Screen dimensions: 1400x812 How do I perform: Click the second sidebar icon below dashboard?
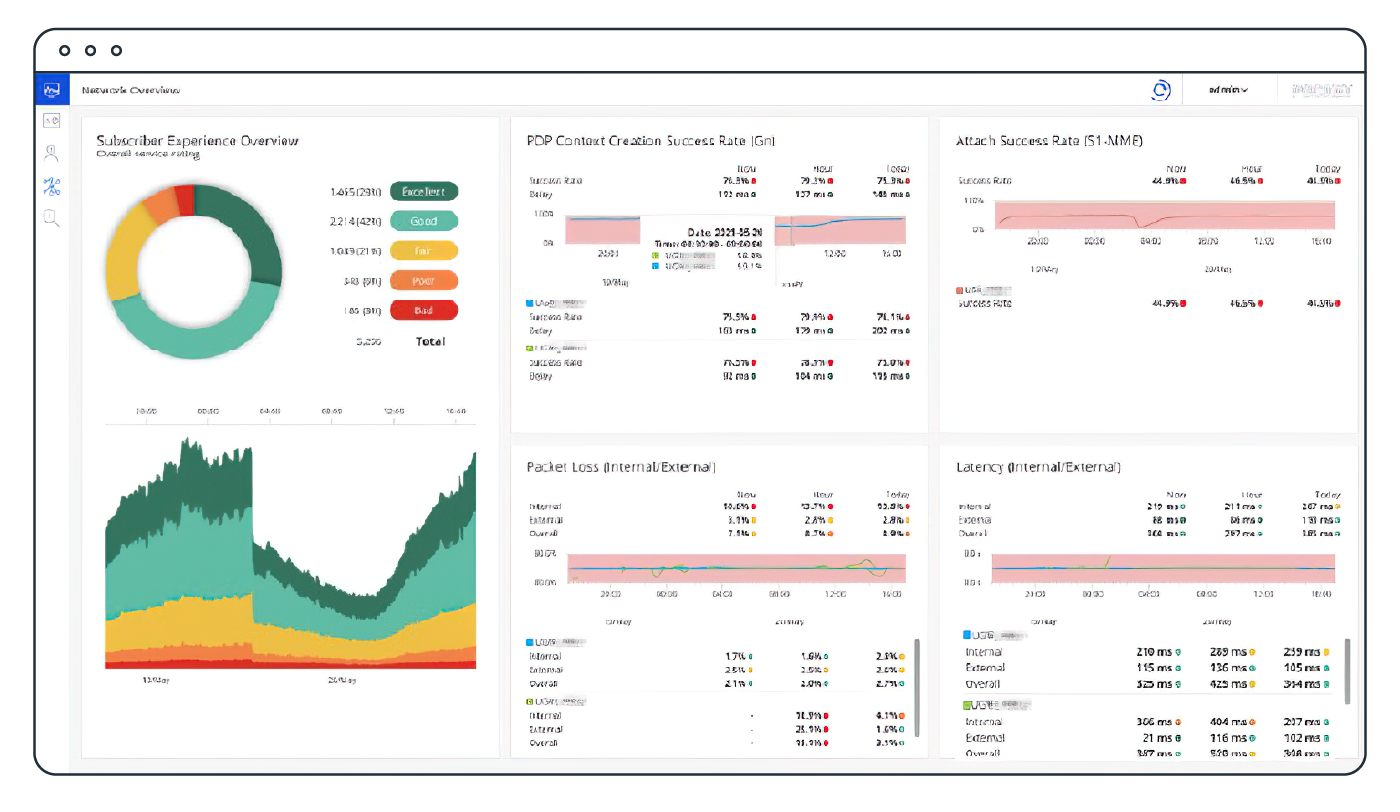pyautogui.click(x=51, y=120)
